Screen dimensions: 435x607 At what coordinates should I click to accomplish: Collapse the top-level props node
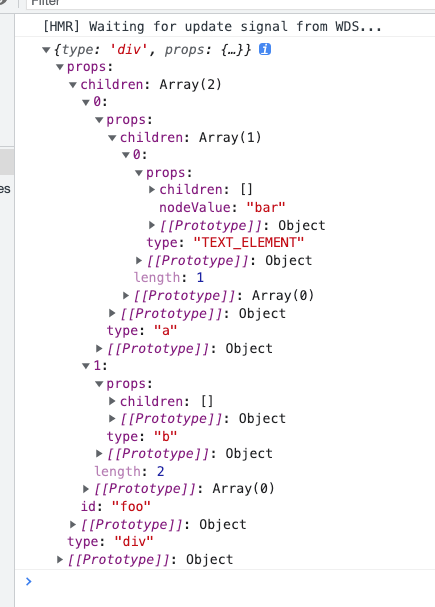[x=60, y=67]
